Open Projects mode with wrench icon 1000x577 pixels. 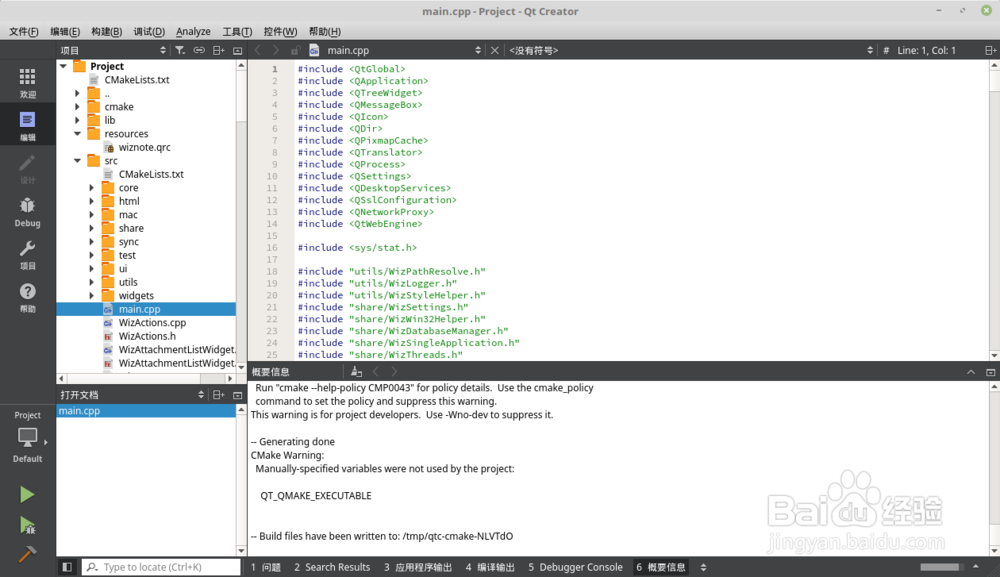click(27, 254)
